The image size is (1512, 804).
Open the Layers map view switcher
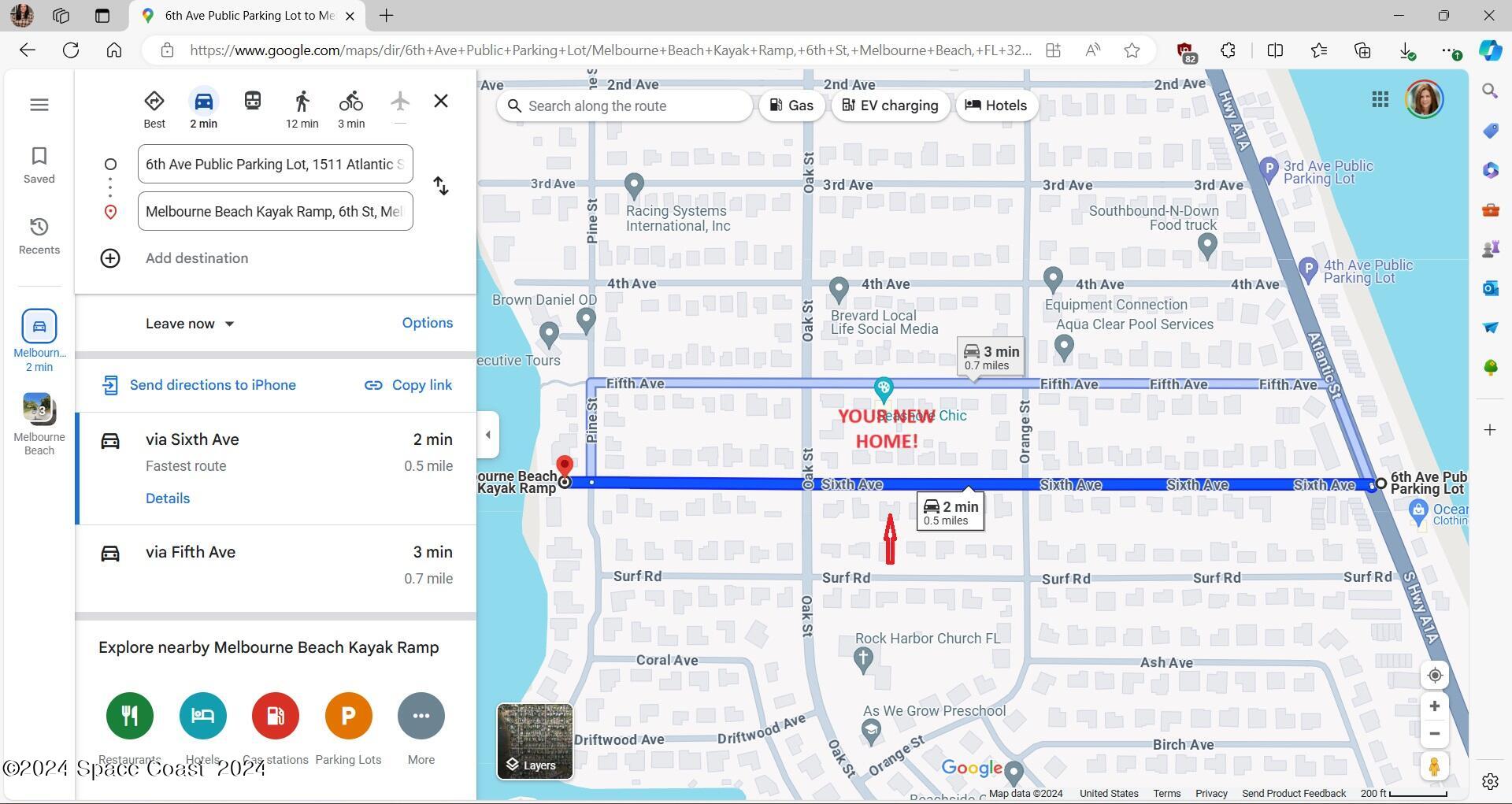[x=535, y=741]
